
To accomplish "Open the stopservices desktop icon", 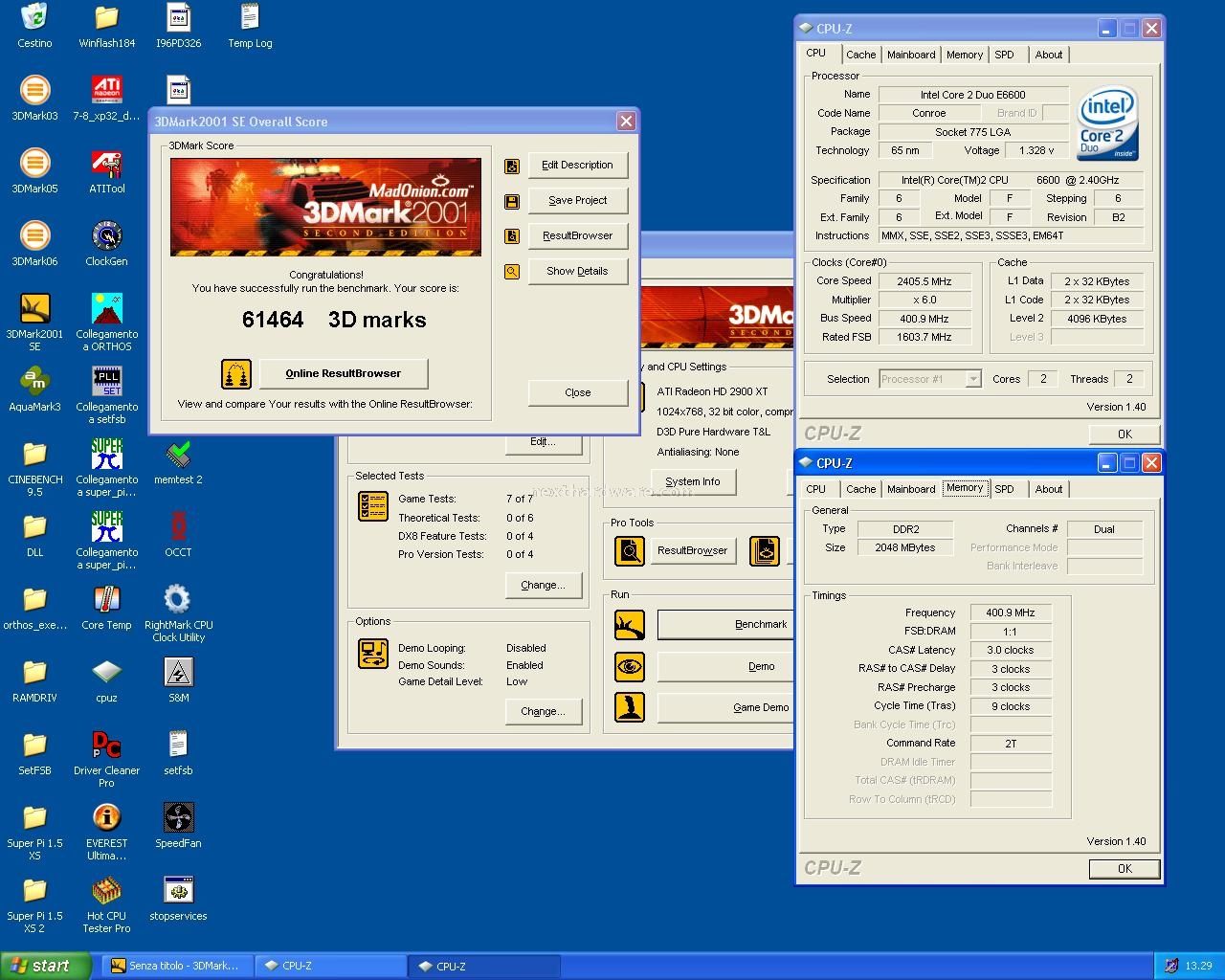I will (178, 890).
